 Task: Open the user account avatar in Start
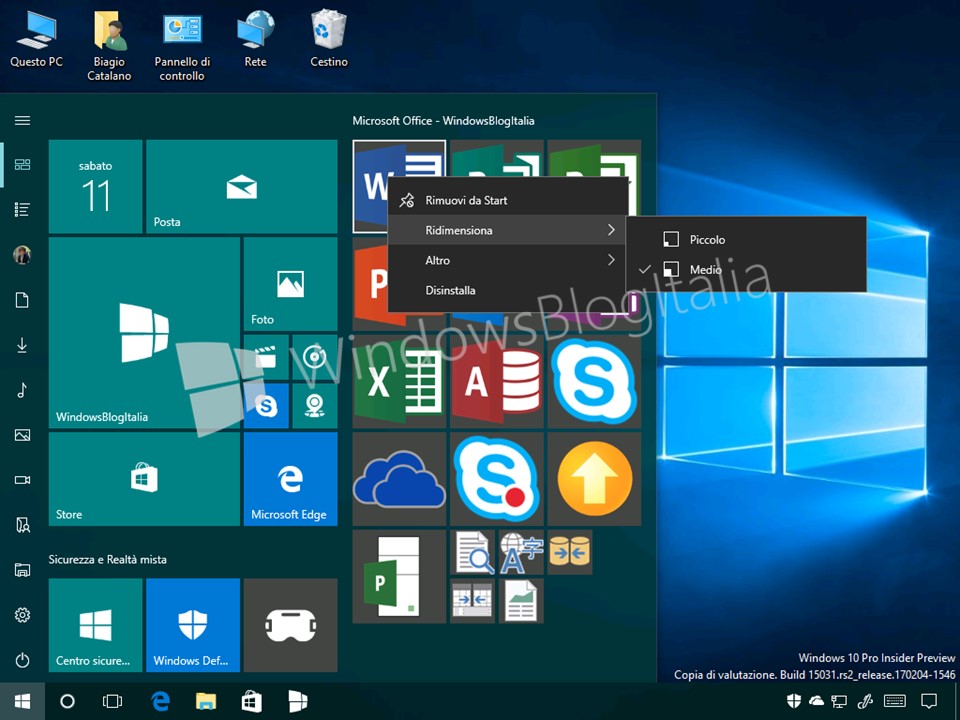tap(23, 255)
